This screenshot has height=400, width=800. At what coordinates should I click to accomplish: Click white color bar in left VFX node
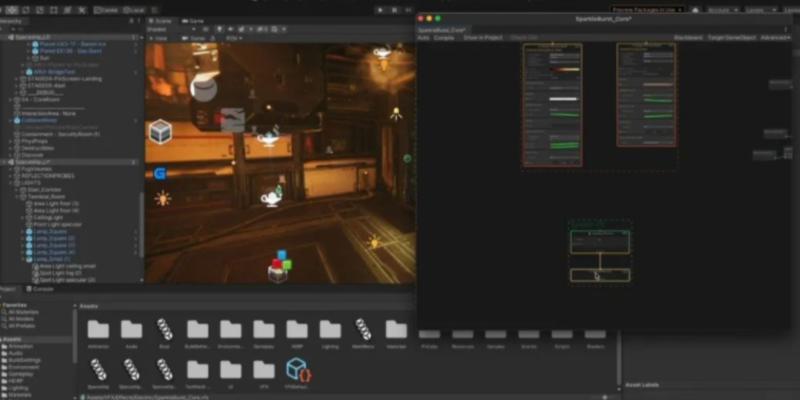click(564, 98)
